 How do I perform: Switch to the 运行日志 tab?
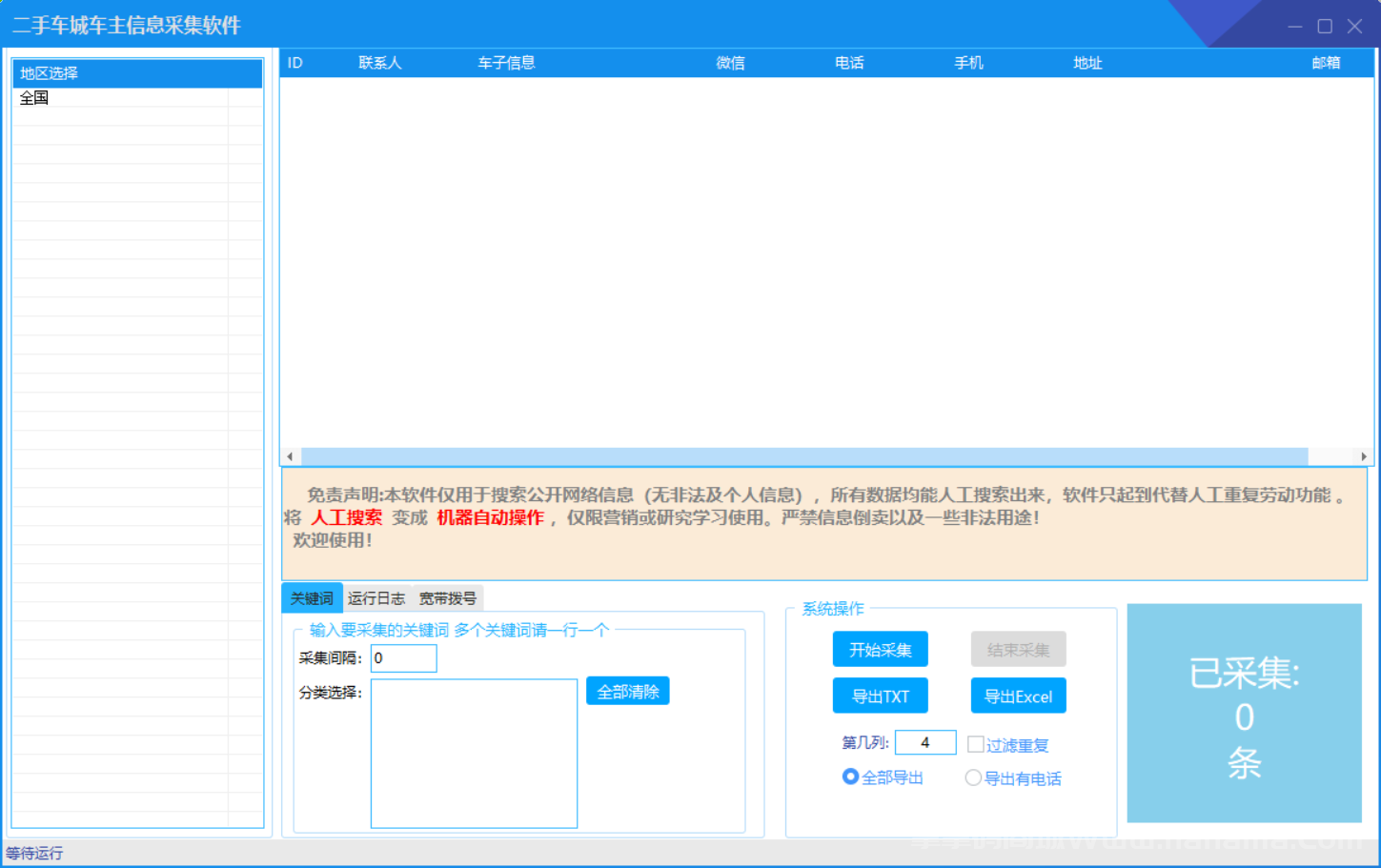pos(376,598)
